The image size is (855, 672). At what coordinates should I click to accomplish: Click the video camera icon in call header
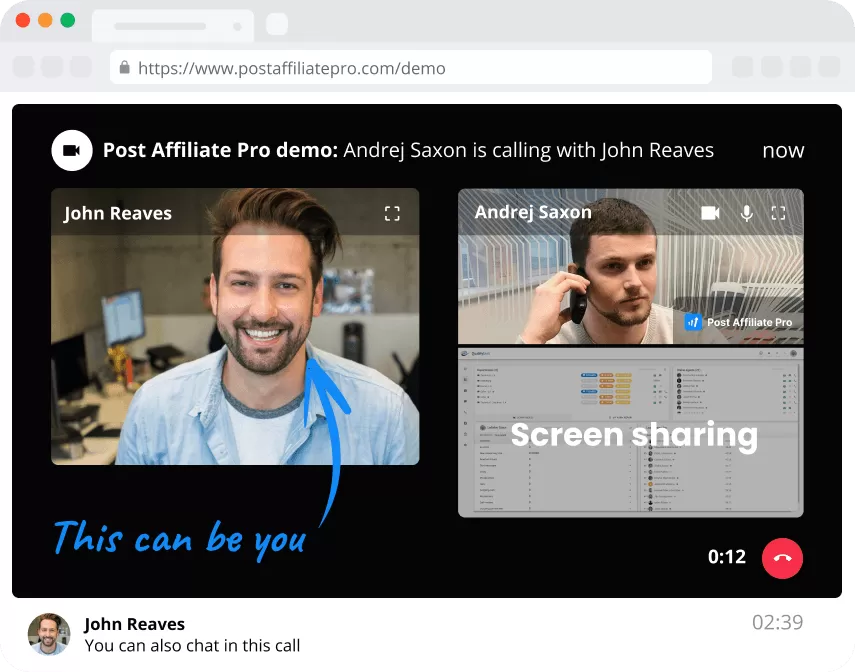71,151
